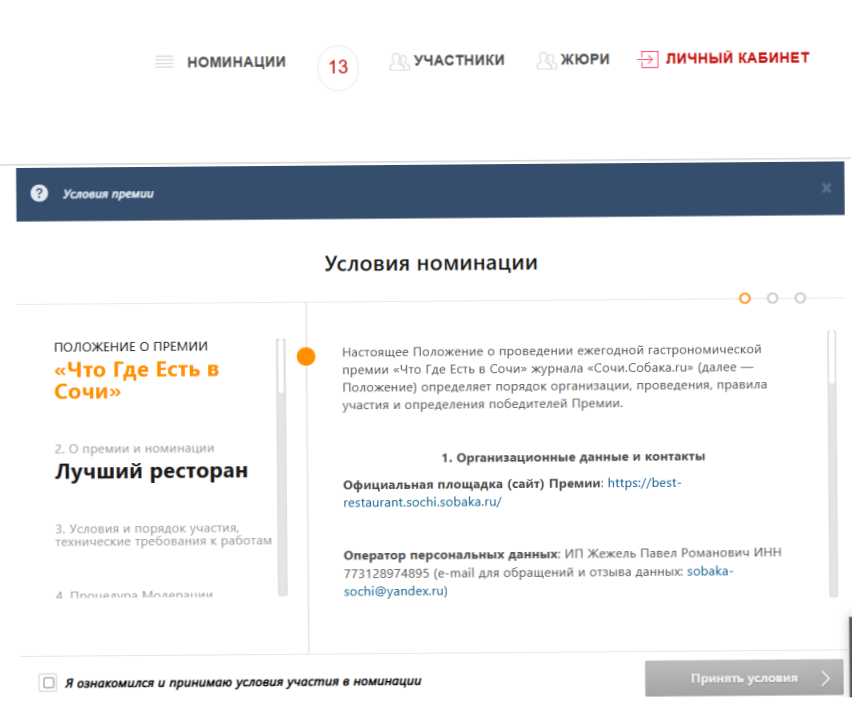
Task: Close the Условия премии banner
Action: click(826, 188)
